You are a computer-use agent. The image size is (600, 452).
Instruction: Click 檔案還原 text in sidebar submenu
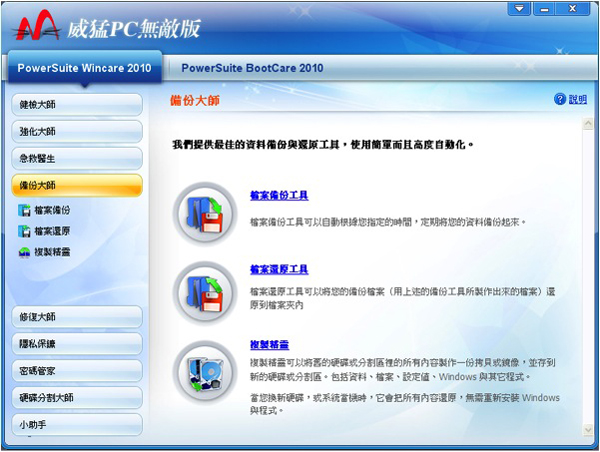[52, 231]
